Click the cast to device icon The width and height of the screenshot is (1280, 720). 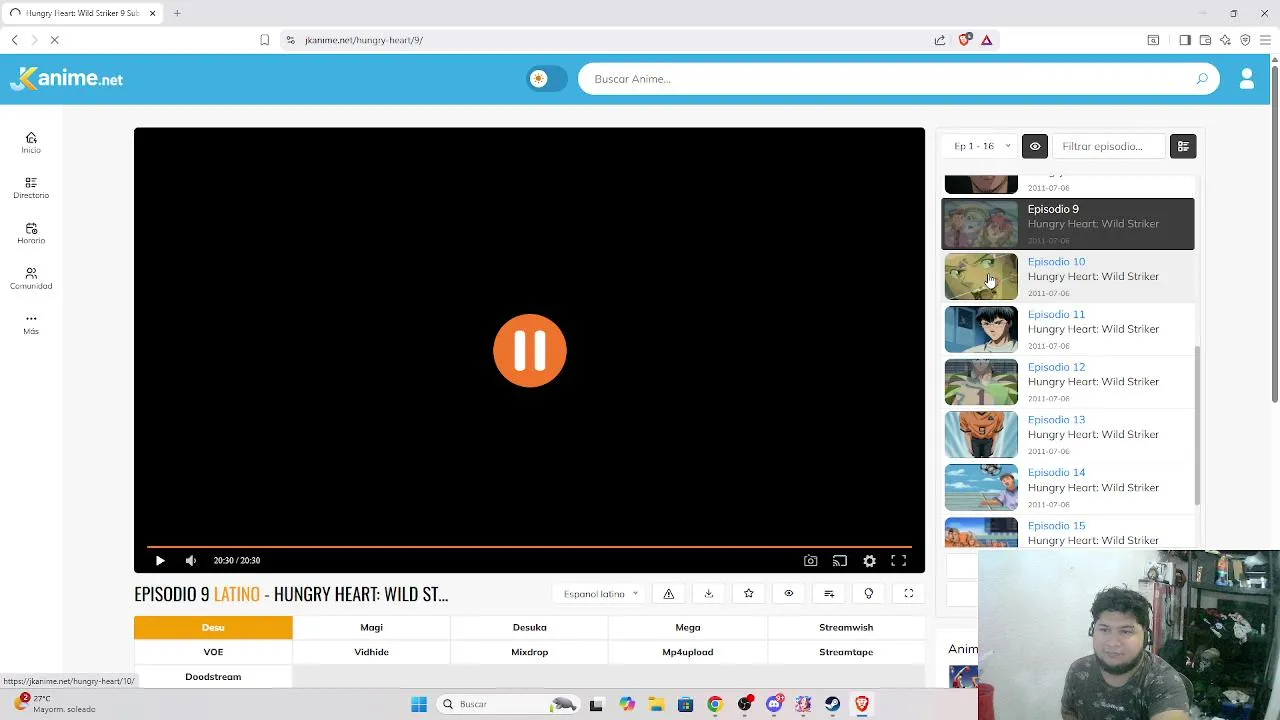pyautogui.click(x=840, y=561)
